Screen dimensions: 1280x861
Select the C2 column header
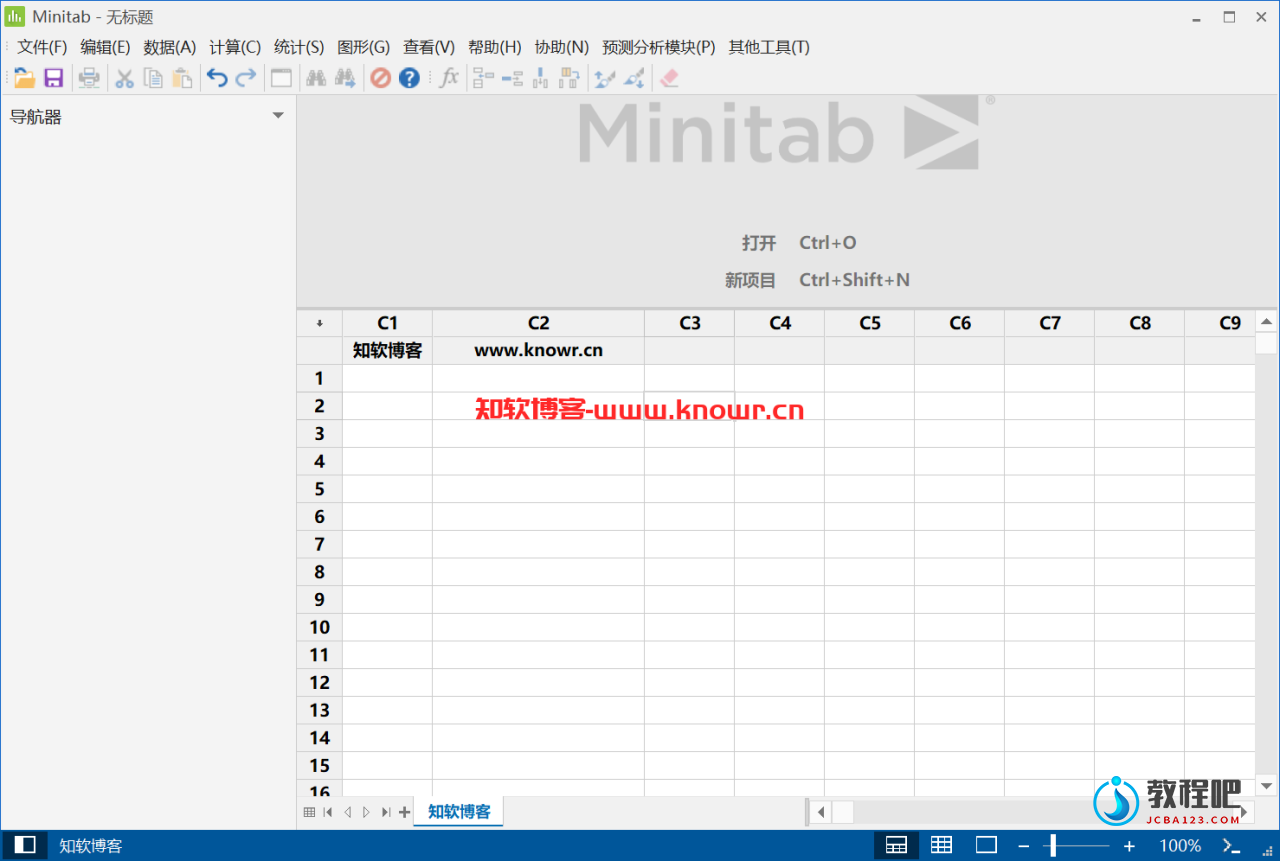tap(538, 323)
